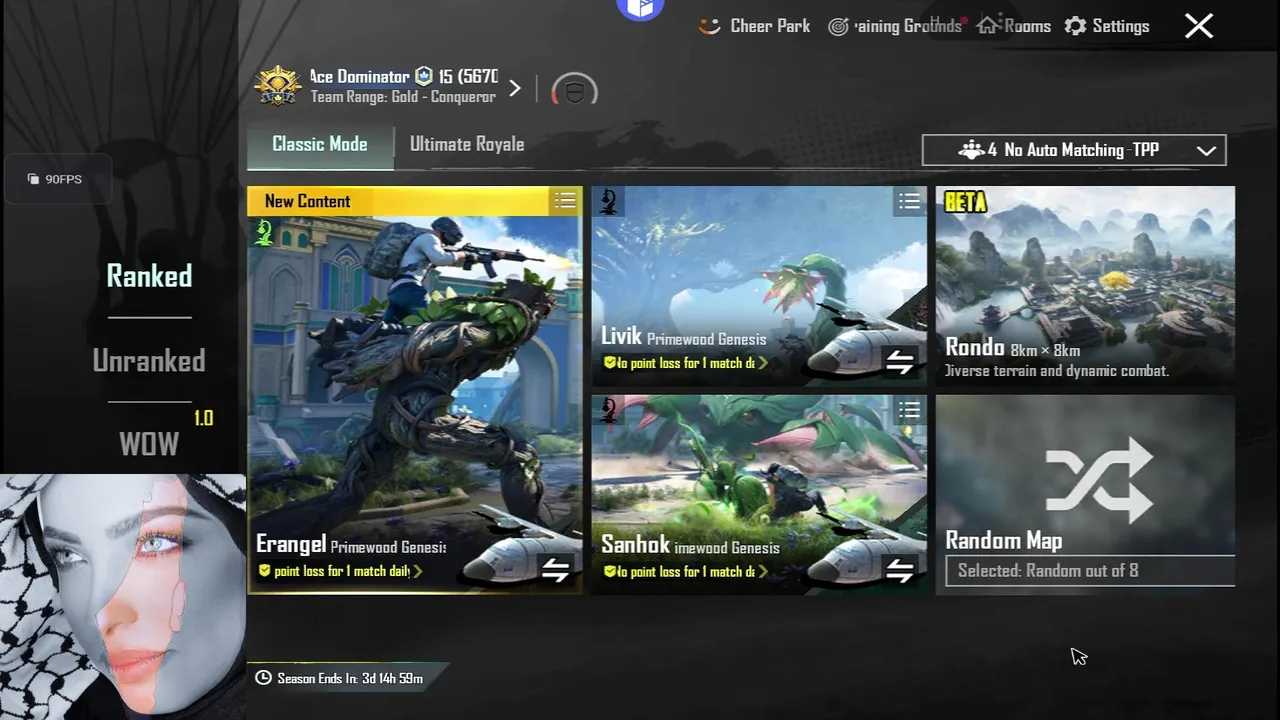Click squad team icon in matching dropdown

(971, 150)
